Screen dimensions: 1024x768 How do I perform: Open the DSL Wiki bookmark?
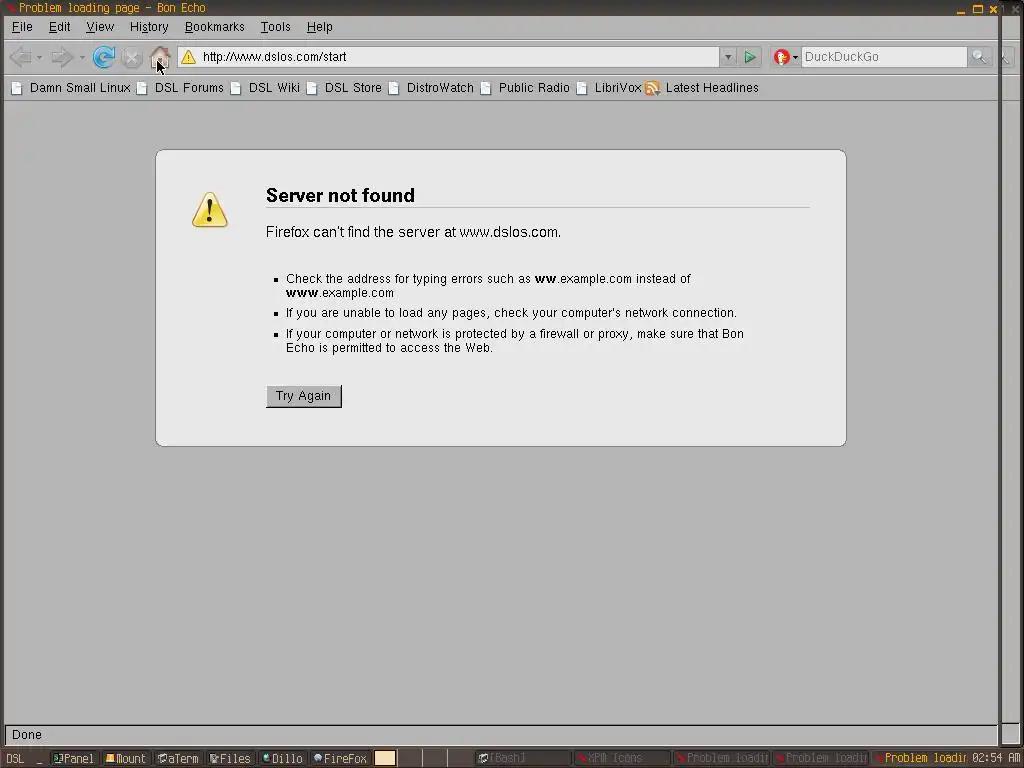265,88
